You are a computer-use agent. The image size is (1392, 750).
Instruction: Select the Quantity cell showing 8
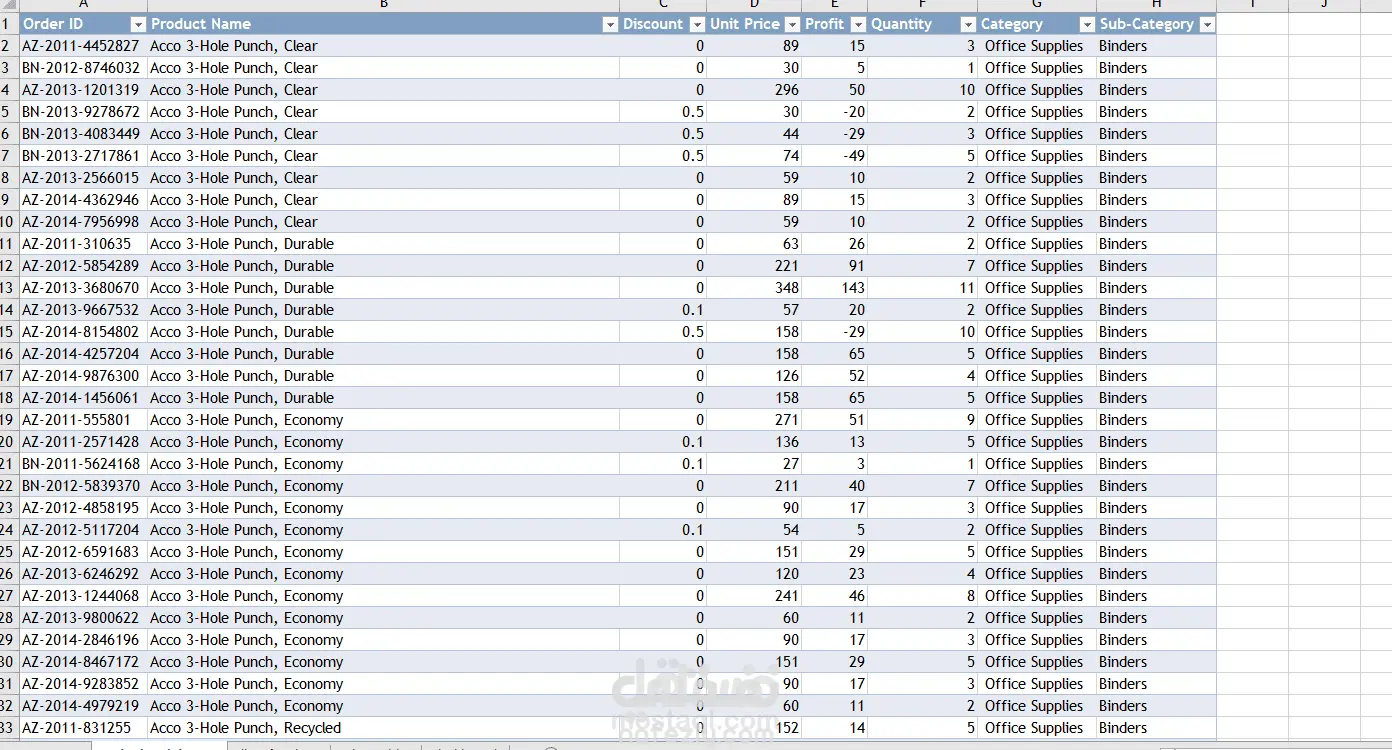922,596
